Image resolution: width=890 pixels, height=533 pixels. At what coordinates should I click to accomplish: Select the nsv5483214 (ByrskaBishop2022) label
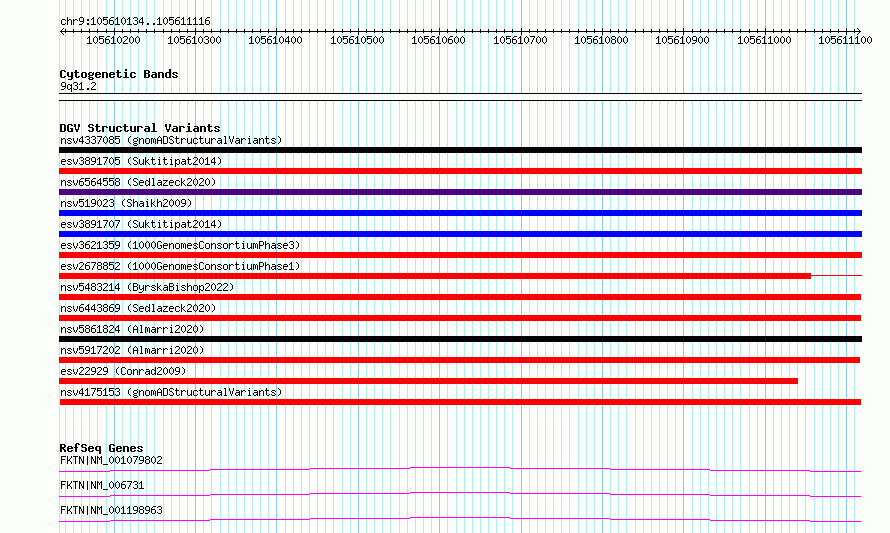[x=147, y=287]
